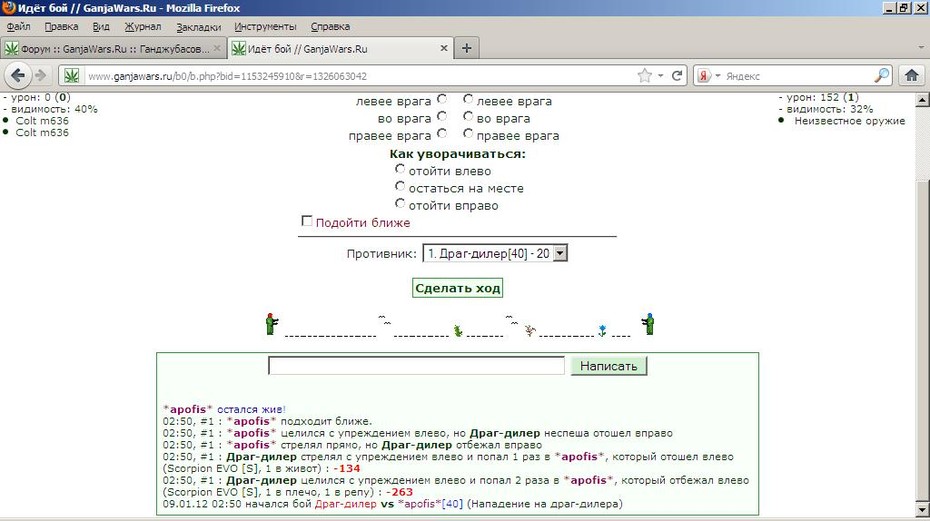930x521 pixels.
Task: Click 'видимость: 32%' stat text
Action: click(830, 109)
